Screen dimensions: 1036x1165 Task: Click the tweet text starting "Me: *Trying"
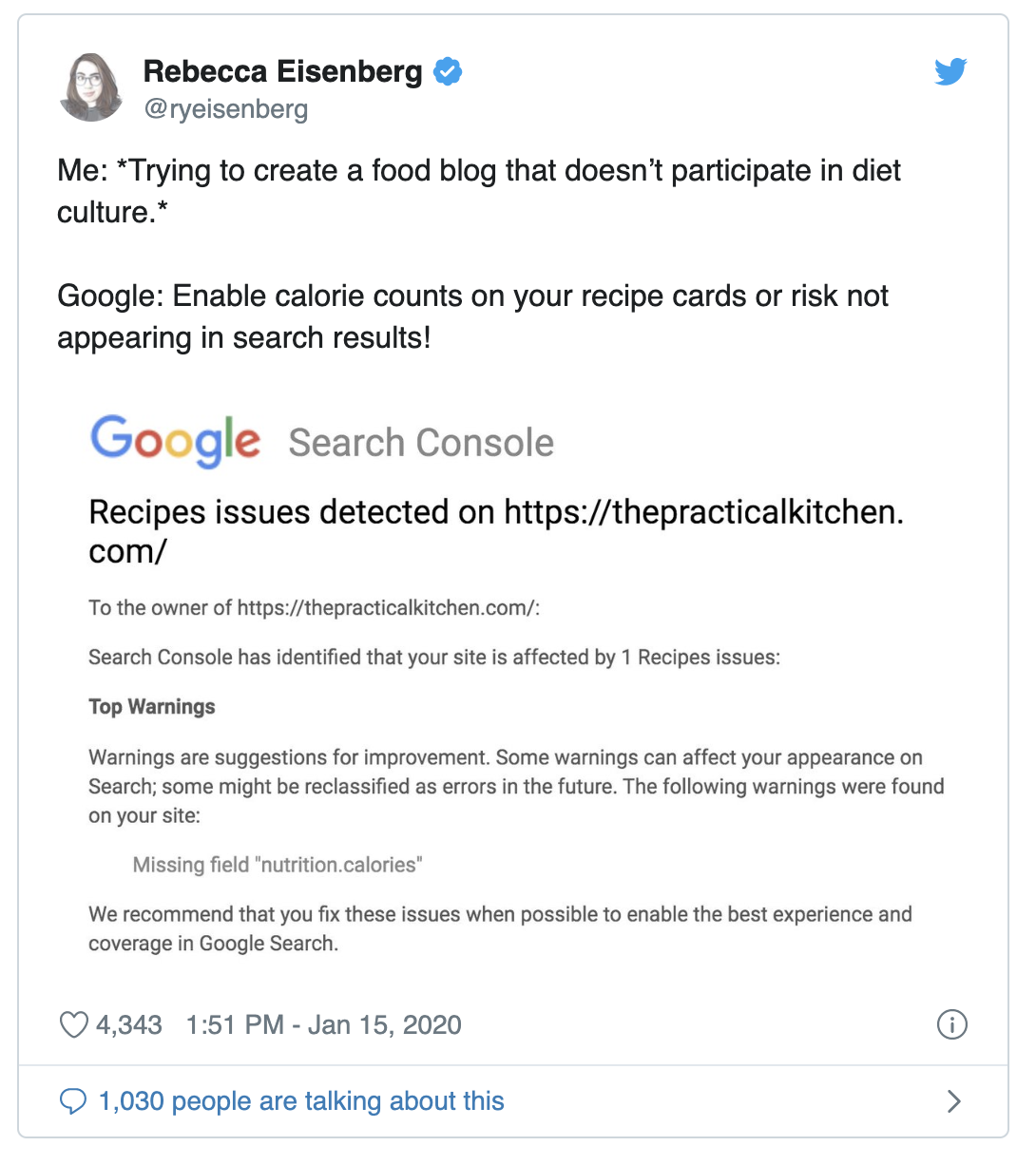(479, 191)
